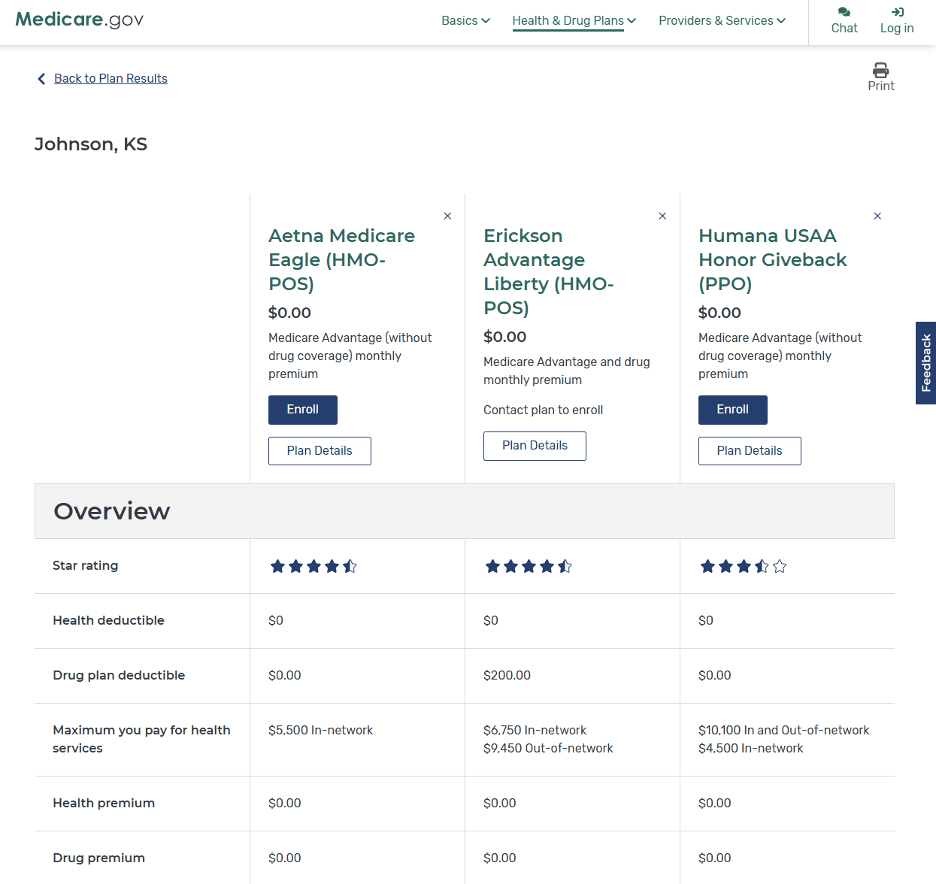Enroll in Humana USAA Honor Giveback plan
The width and height of the screenshot is (936, 884).
coord(732,409)
